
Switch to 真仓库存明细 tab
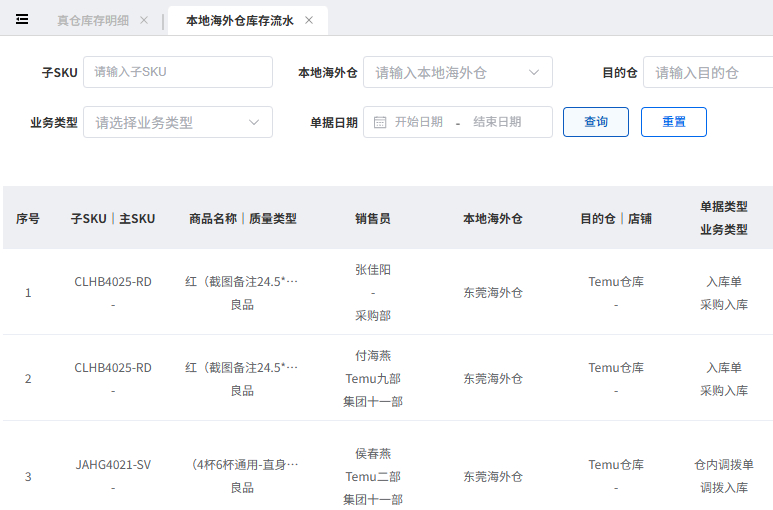(x=94, y=20)
